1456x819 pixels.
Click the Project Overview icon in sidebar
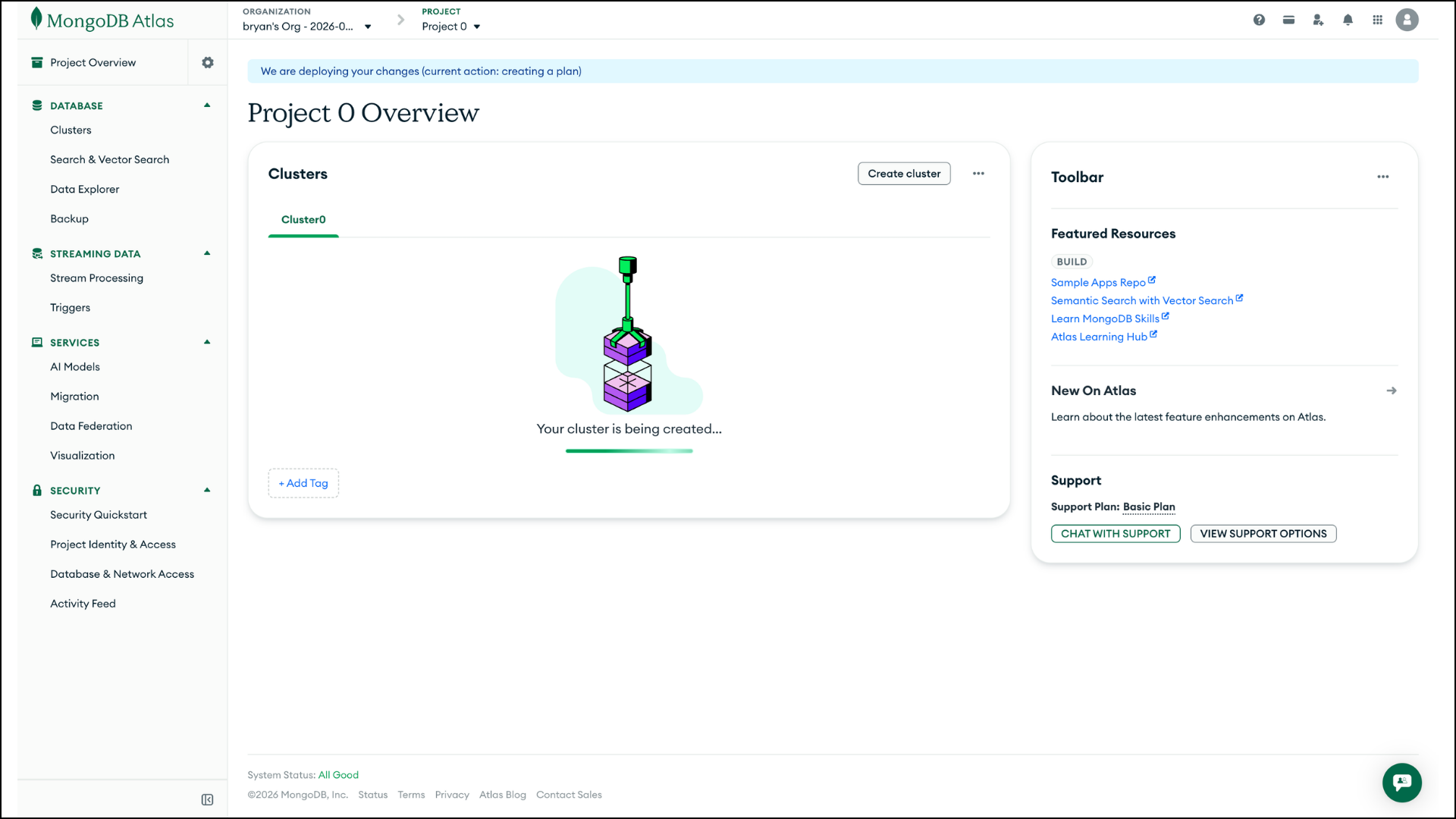(37, 62)
